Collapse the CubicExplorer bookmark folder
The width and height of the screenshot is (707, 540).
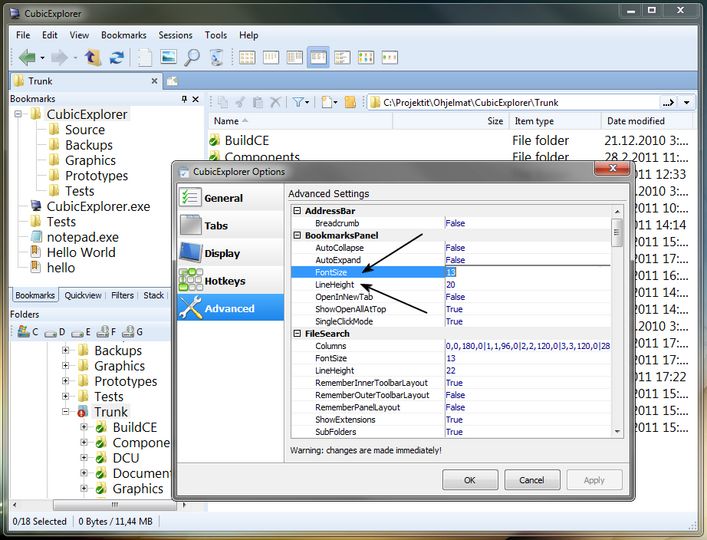click(18, 114)
